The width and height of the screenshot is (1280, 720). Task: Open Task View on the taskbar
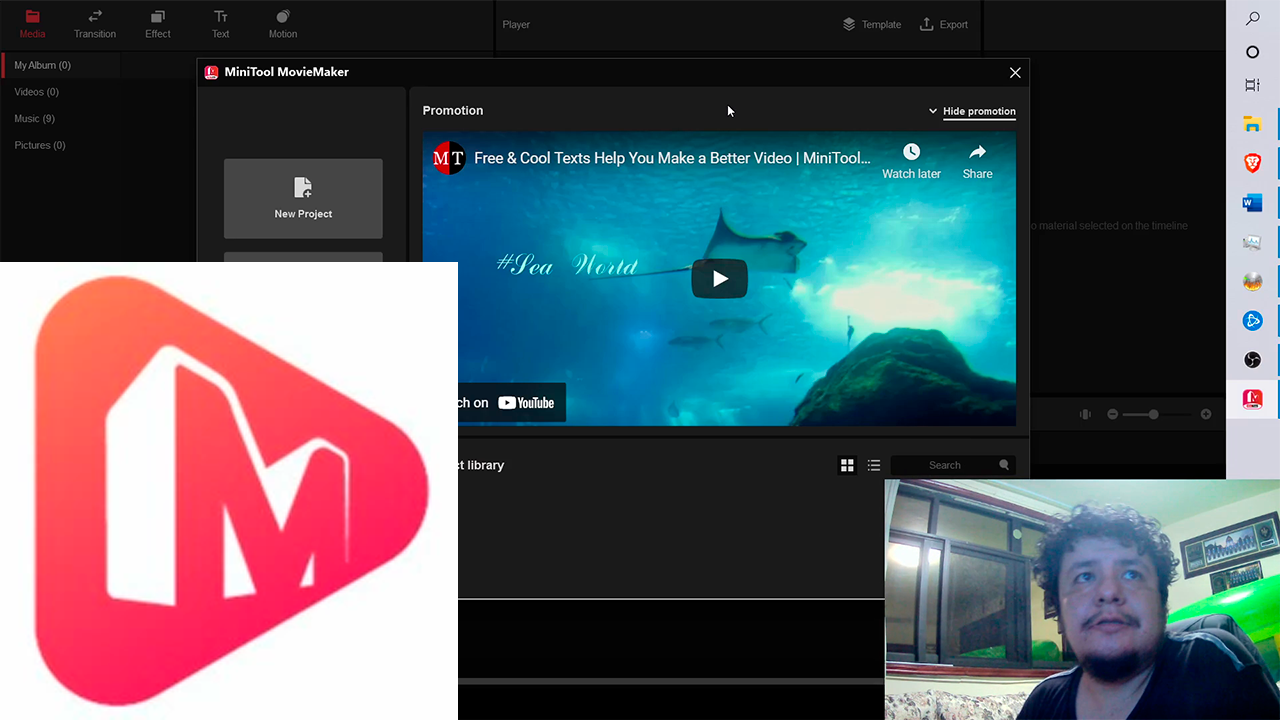click(x=1252, y=86)
